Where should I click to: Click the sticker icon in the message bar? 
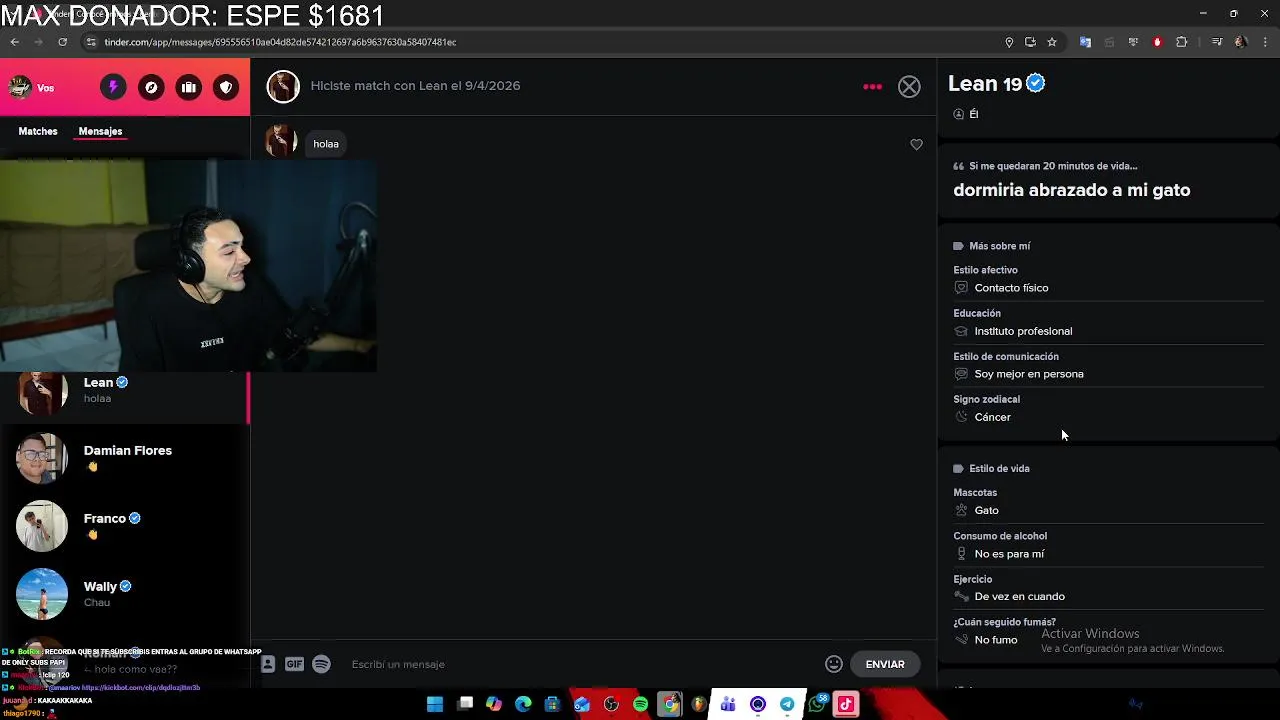point(268,664)
